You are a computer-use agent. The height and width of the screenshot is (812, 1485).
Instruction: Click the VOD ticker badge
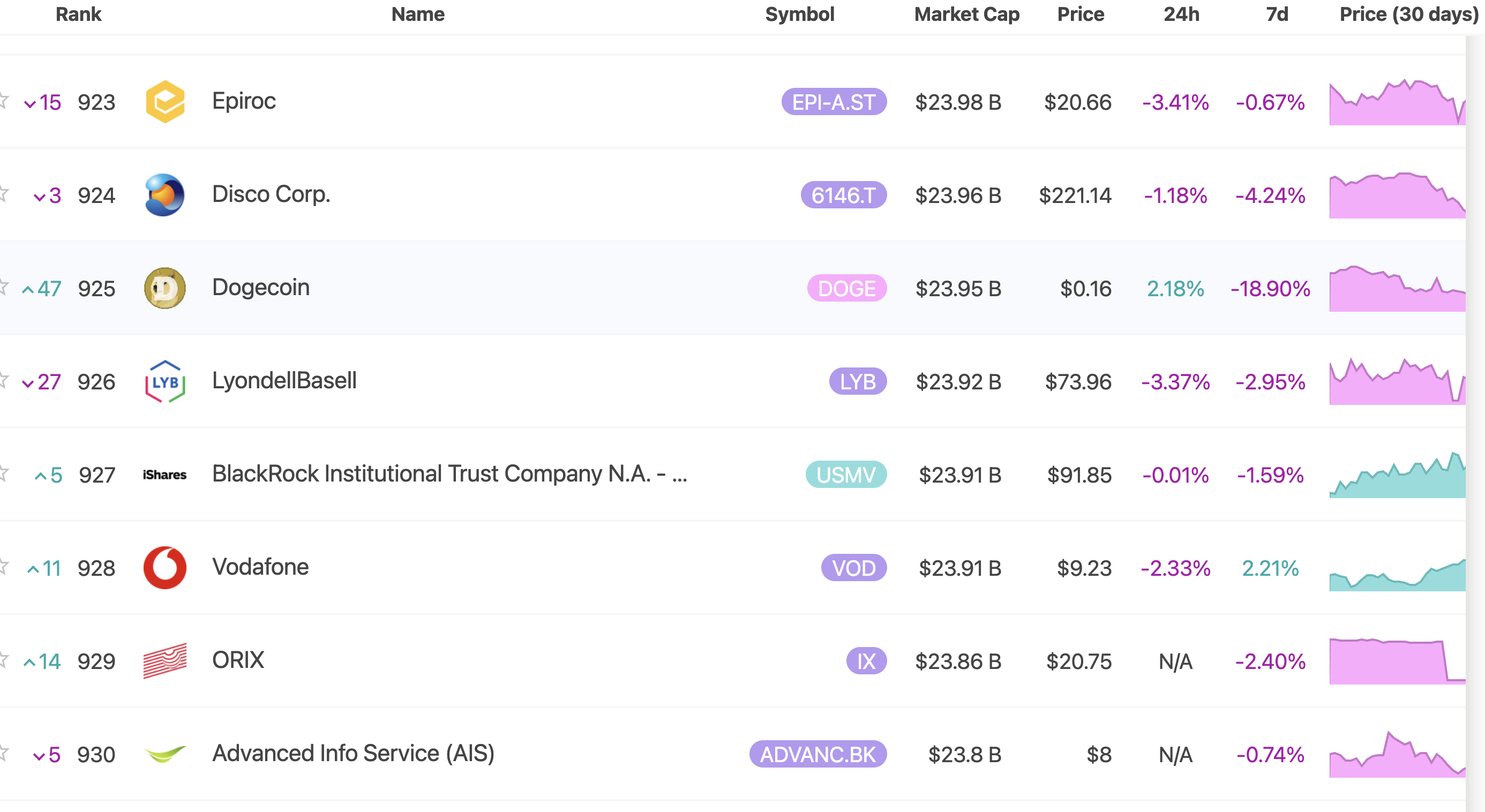tap(853, 568)
